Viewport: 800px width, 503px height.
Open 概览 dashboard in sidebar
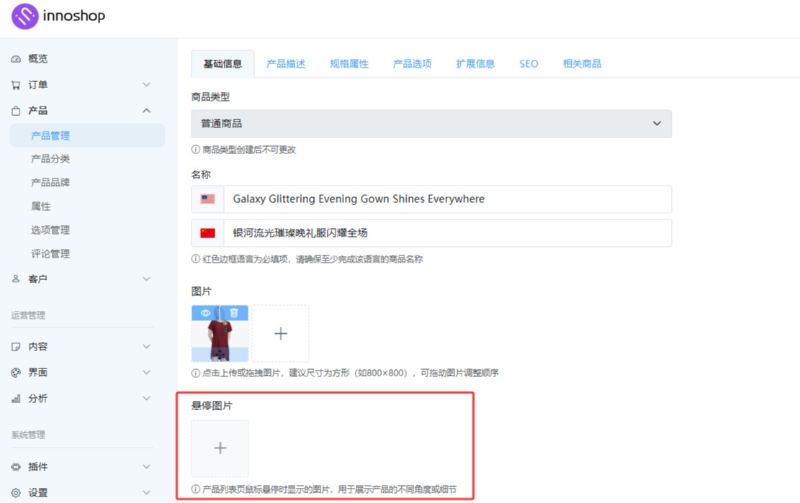(38, 59)
